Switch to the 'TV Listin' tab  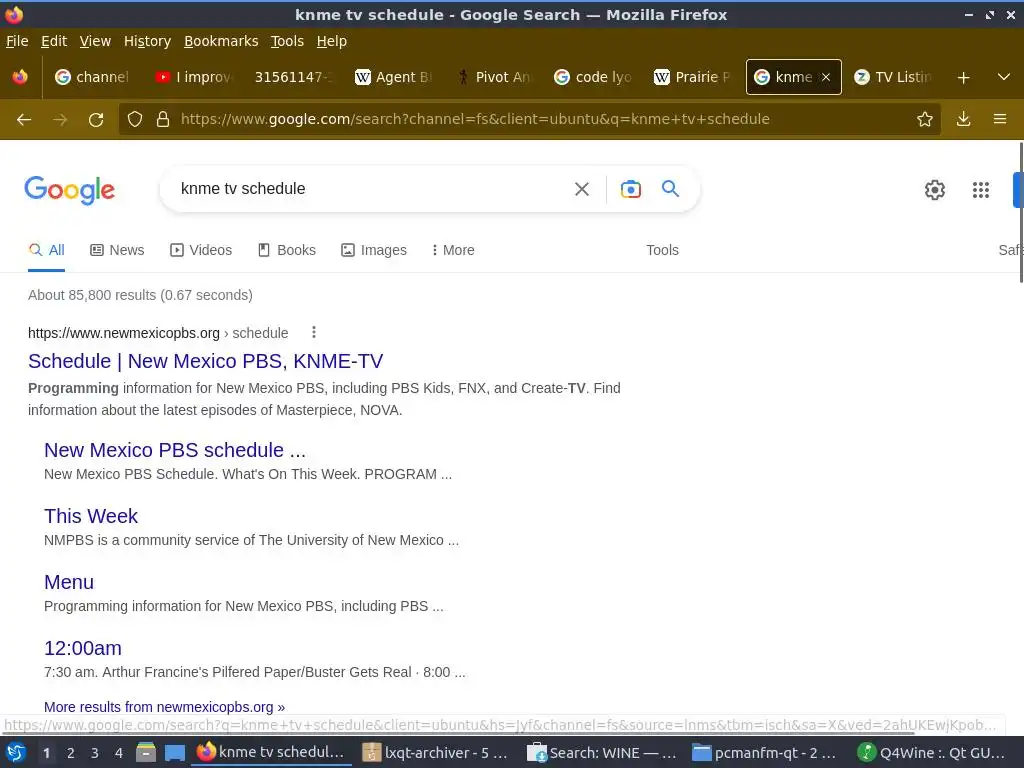tap(893, 77)
